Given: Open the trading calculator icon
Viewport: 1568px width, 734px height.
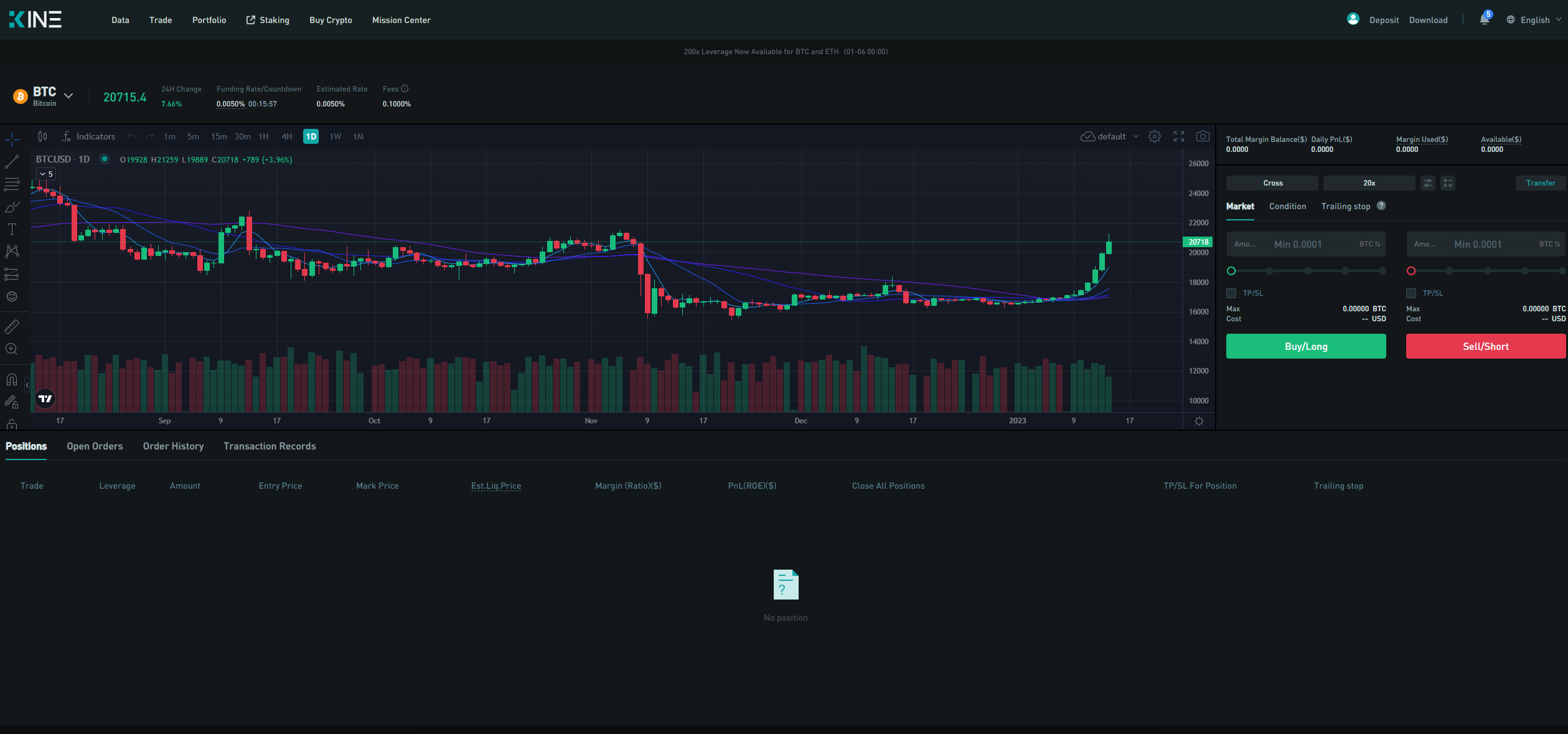Looking at the screenshot, I should 1448,183.
